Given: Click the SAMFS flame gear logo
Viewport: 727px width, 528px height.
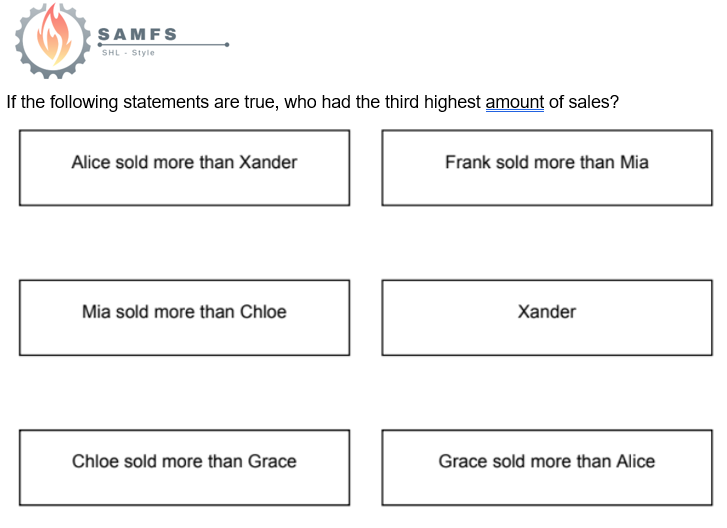Looking at the screenshot, I should click(54, 40).
